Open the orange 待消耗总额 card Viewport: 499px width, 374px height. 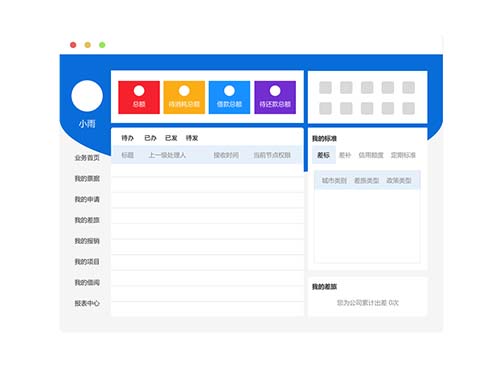(x=184, y=97)
